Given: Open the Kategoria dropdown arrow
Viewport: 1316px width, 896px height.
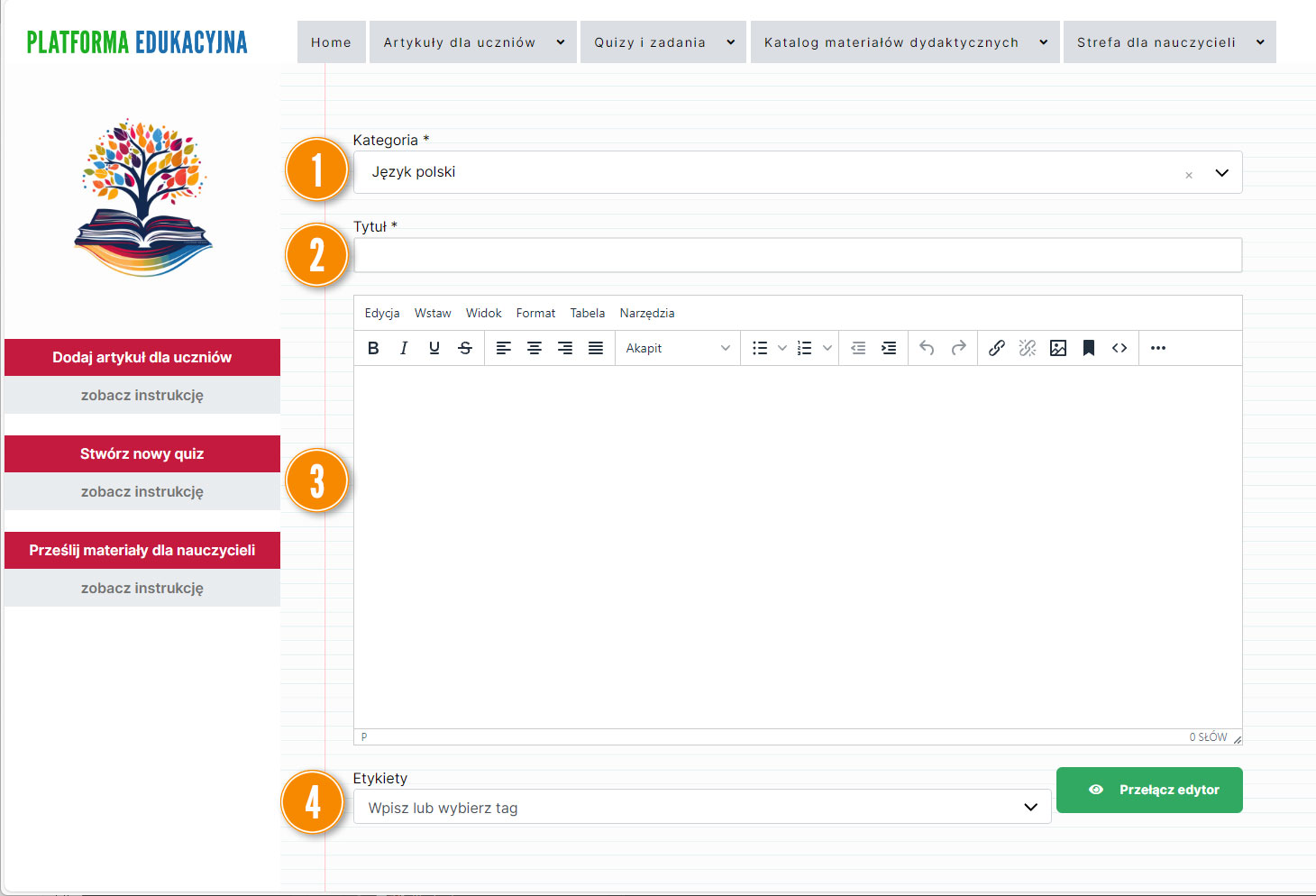Looking at the screenshot, I should tap(1221, 173).
